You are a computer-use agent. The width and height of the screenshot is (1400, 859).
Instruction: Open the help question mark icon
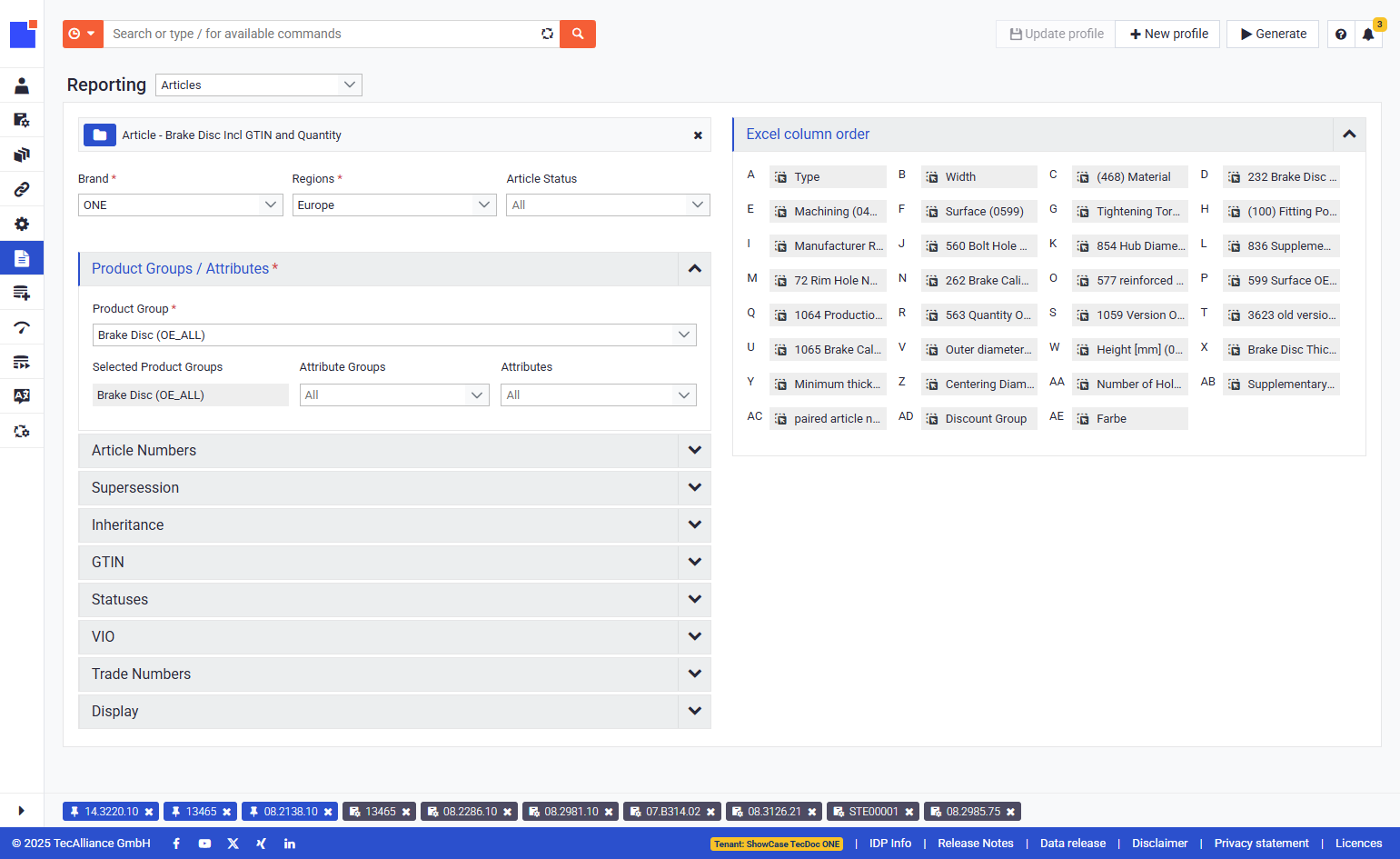click(x=1341, y=34)
